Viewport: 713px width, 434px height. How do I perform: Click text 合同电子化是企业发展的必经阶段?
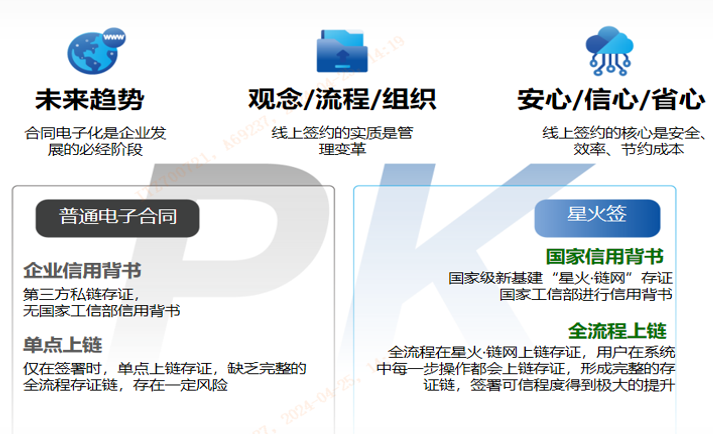[95, 141]
